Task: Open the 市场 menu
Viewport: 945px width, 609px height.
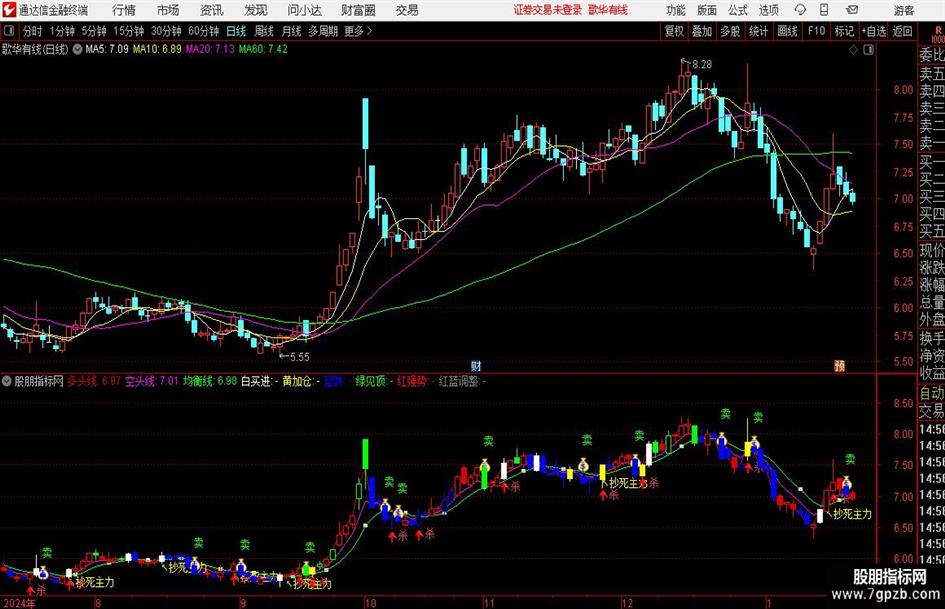Action: click(x=168, y=10)
